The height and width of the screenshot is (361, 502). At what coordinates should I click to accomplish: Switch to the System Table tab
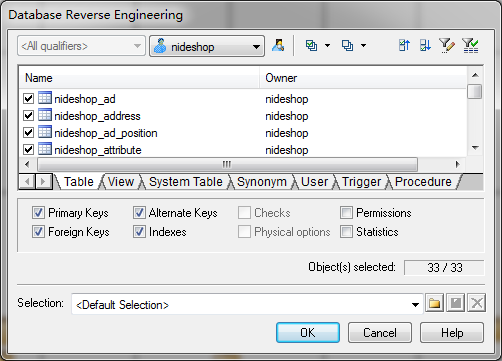point(186,182)
